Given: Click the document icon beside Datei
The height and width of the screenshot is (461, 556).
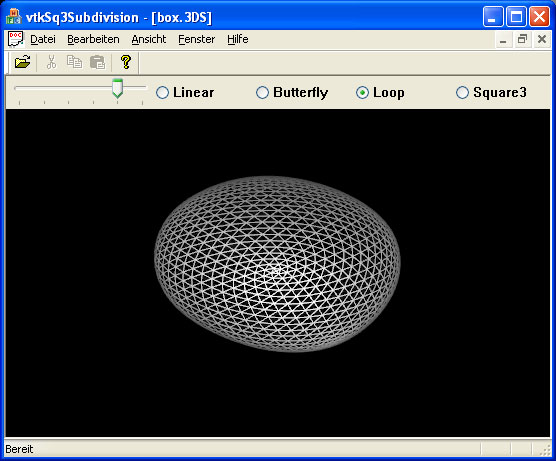Looking at the screenshot, I should click(16, 39).
